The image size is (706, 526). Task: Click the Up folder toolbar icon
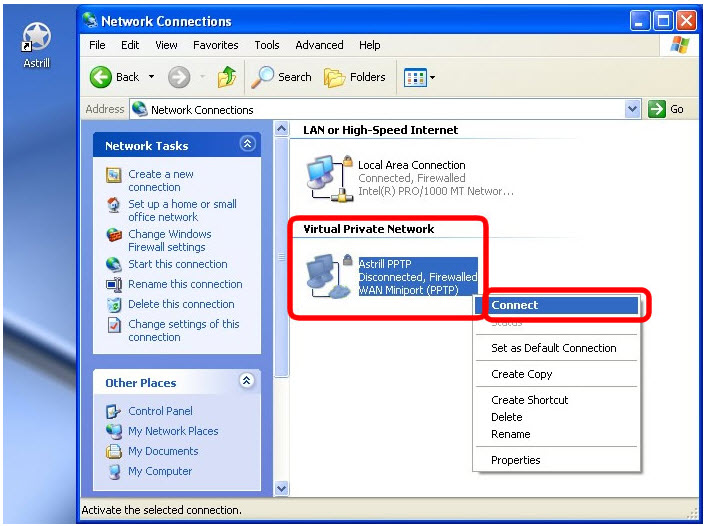click(226, 77)
